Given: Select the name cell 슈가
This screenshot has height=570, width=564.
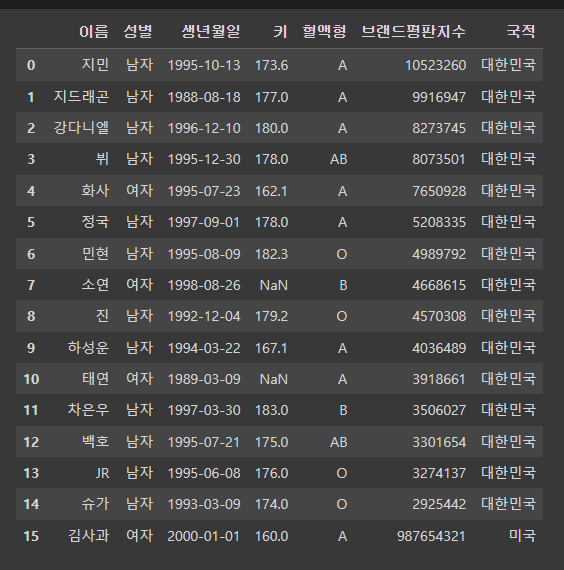Looking at the screenshot, I should 95,504.
